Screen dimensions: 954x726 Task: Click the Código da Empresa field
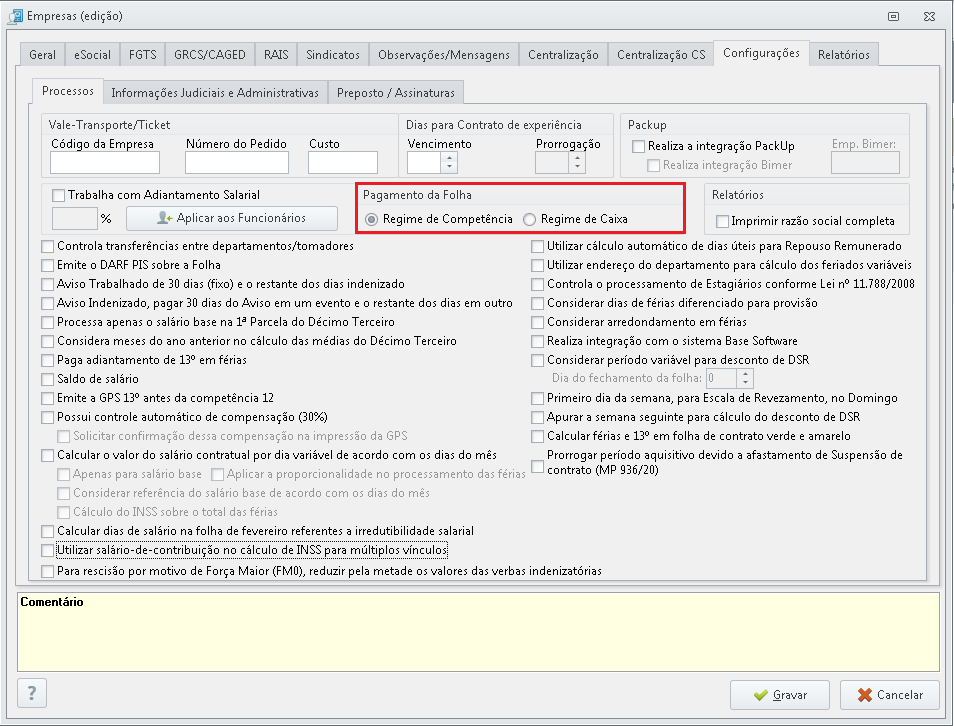click(x=105, y=162)
